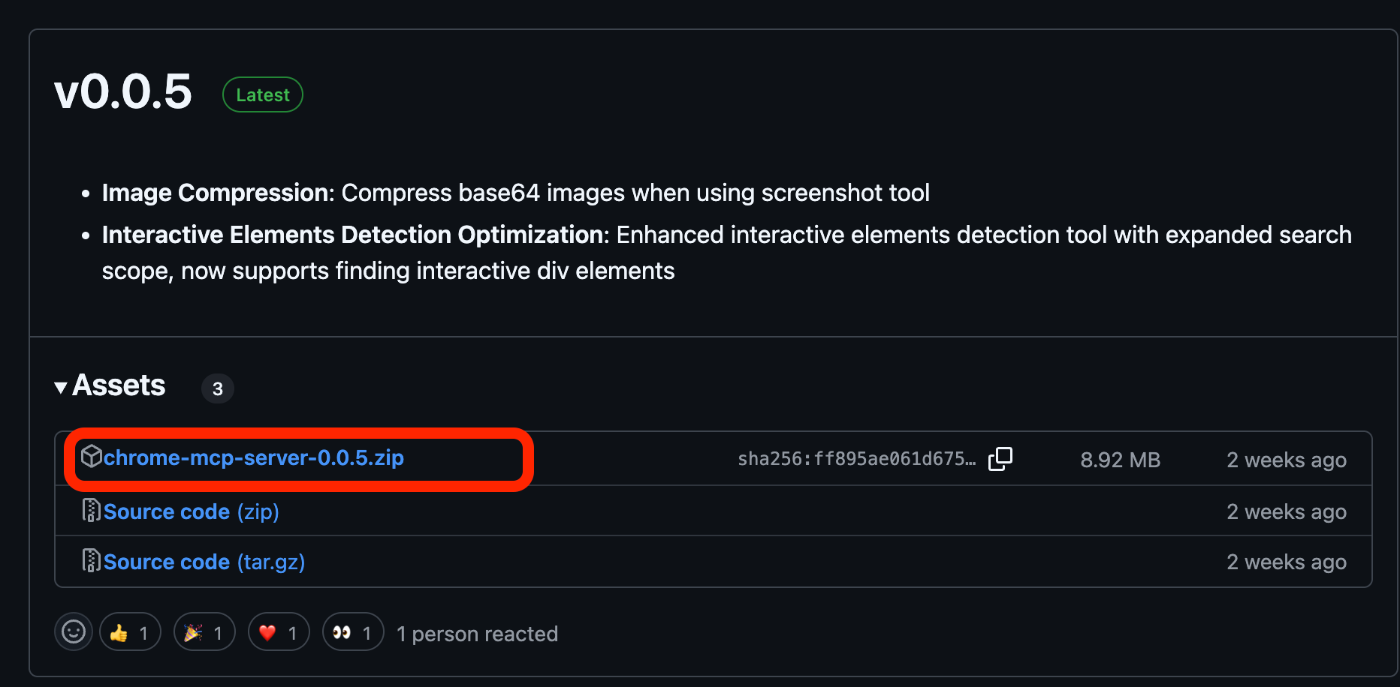Download Source code (zip)
The width and height of the screenshot is (1400, 687).
pos(191,511)
